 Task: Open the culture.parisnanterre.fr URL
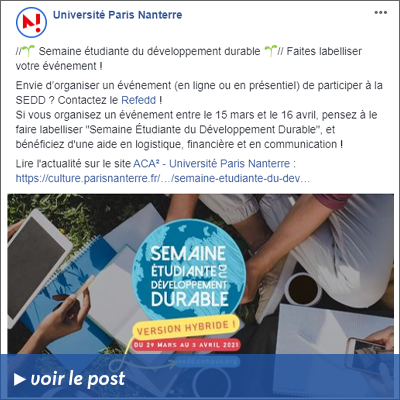[163, 179]
